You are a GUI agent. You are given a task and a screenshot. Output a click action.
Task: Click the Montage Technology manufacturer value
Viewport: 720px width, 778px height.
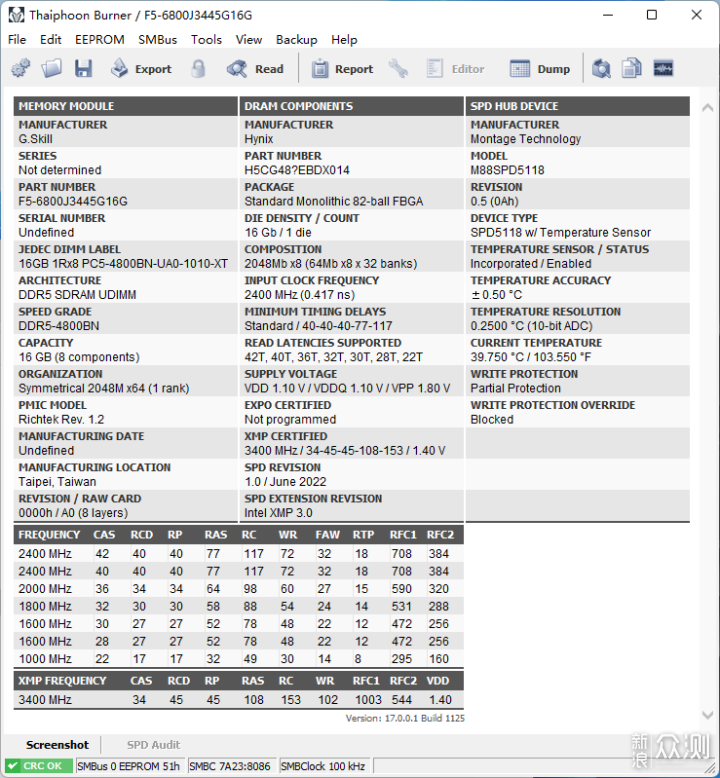pyautogui.click(x=525, y=139)
